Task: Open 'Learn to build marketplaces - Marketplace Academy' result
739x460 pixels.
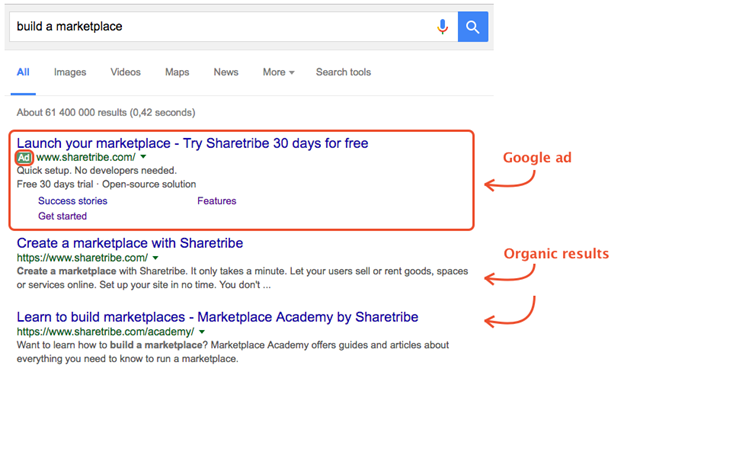Action: (217, 317)
